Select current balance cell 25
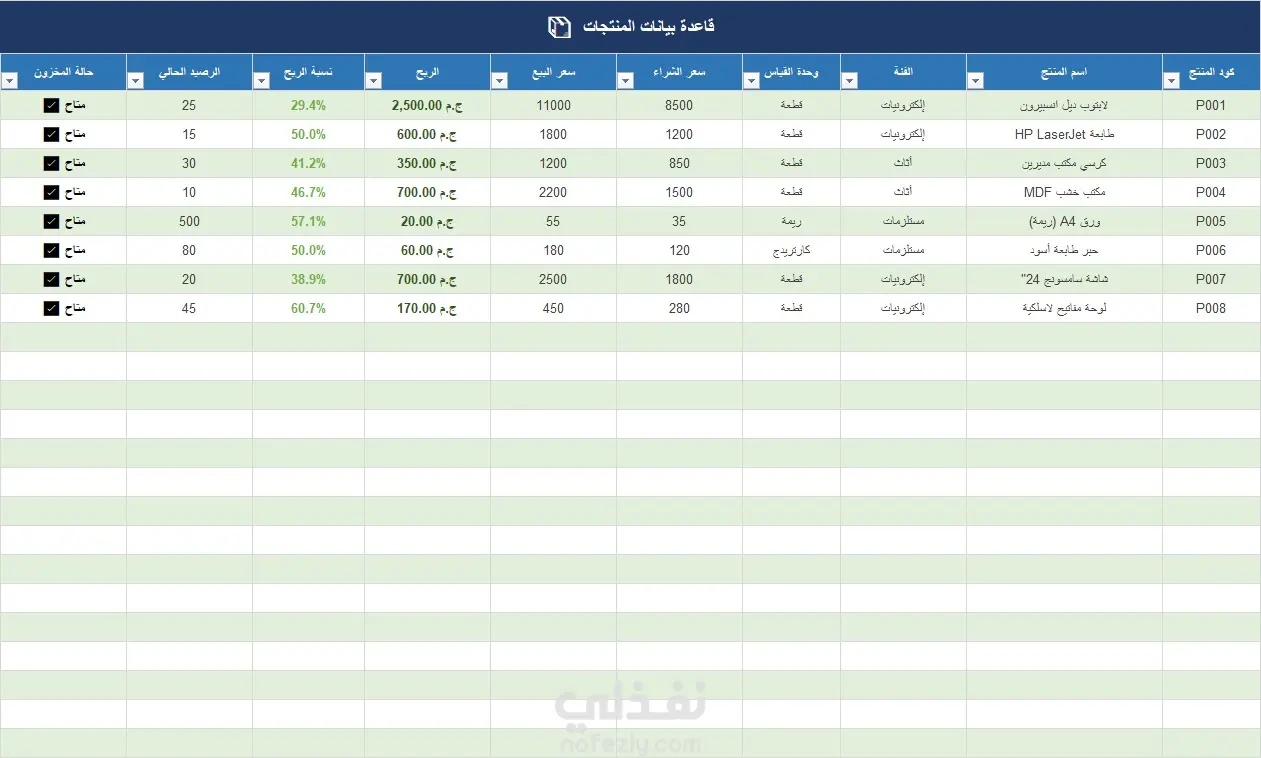Image resolution: width=1261 pixels, height=758 pixels. point(189,105)
